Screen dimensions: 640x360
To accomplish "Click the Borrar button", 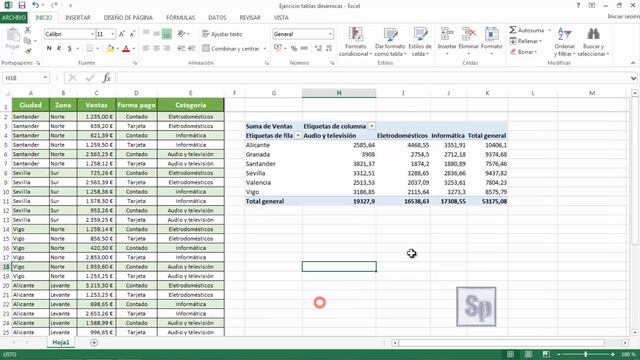I will tap(524, 52).
